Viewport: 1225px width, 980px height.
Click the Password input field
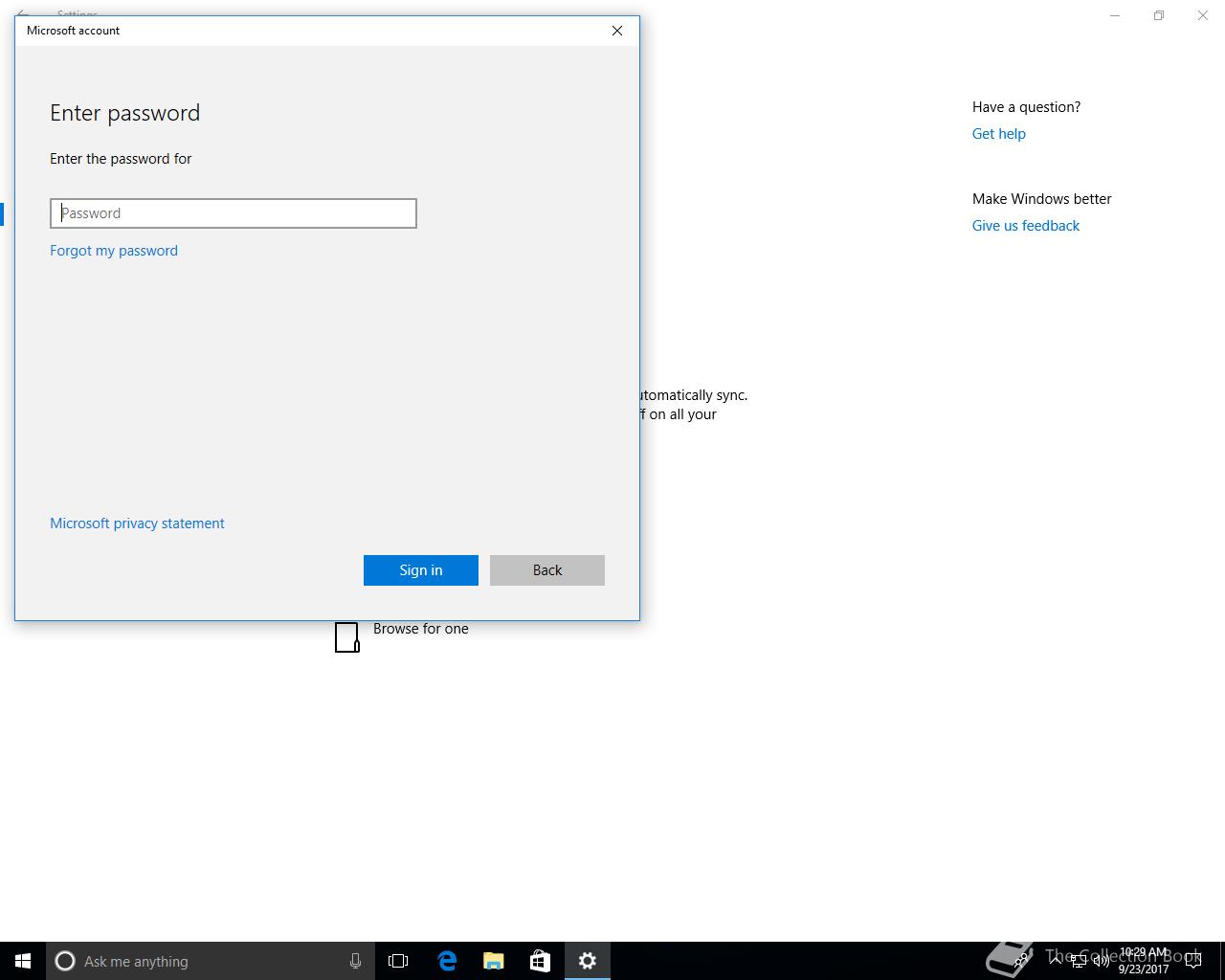coord(234,213)
